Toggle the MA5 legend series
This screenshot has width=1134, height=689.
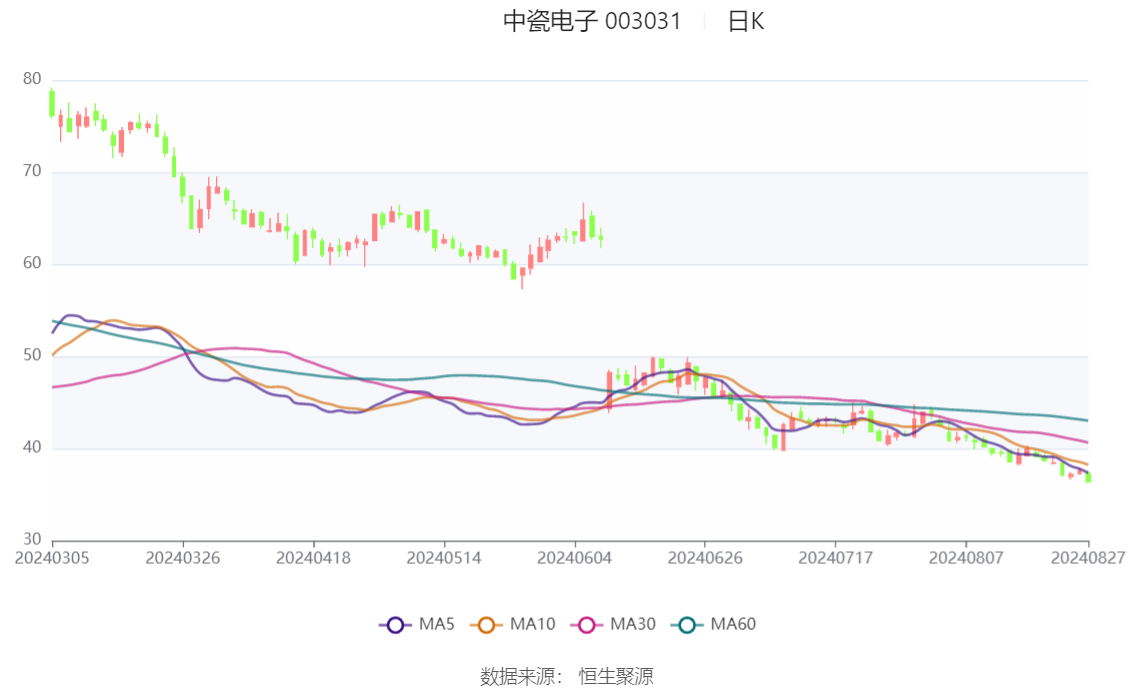(417, 625)
